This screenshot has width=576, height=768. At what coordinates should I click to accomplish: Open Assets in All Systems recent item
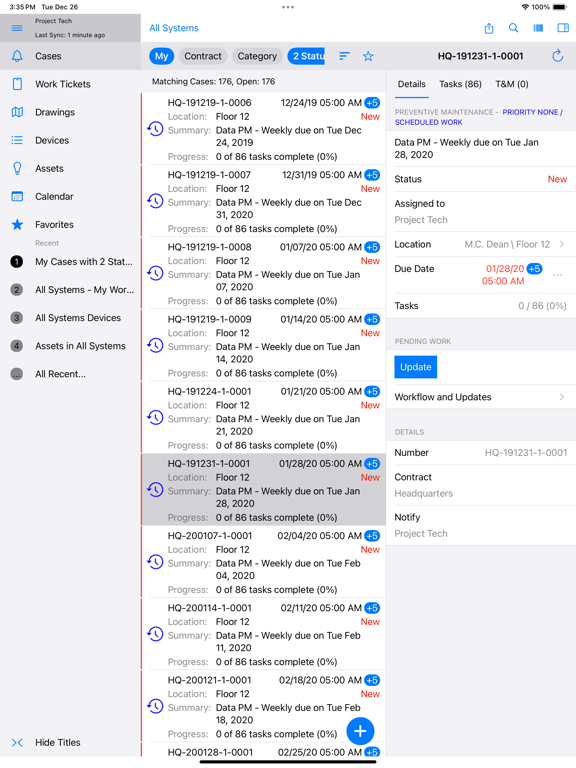[x=71, y=346]
